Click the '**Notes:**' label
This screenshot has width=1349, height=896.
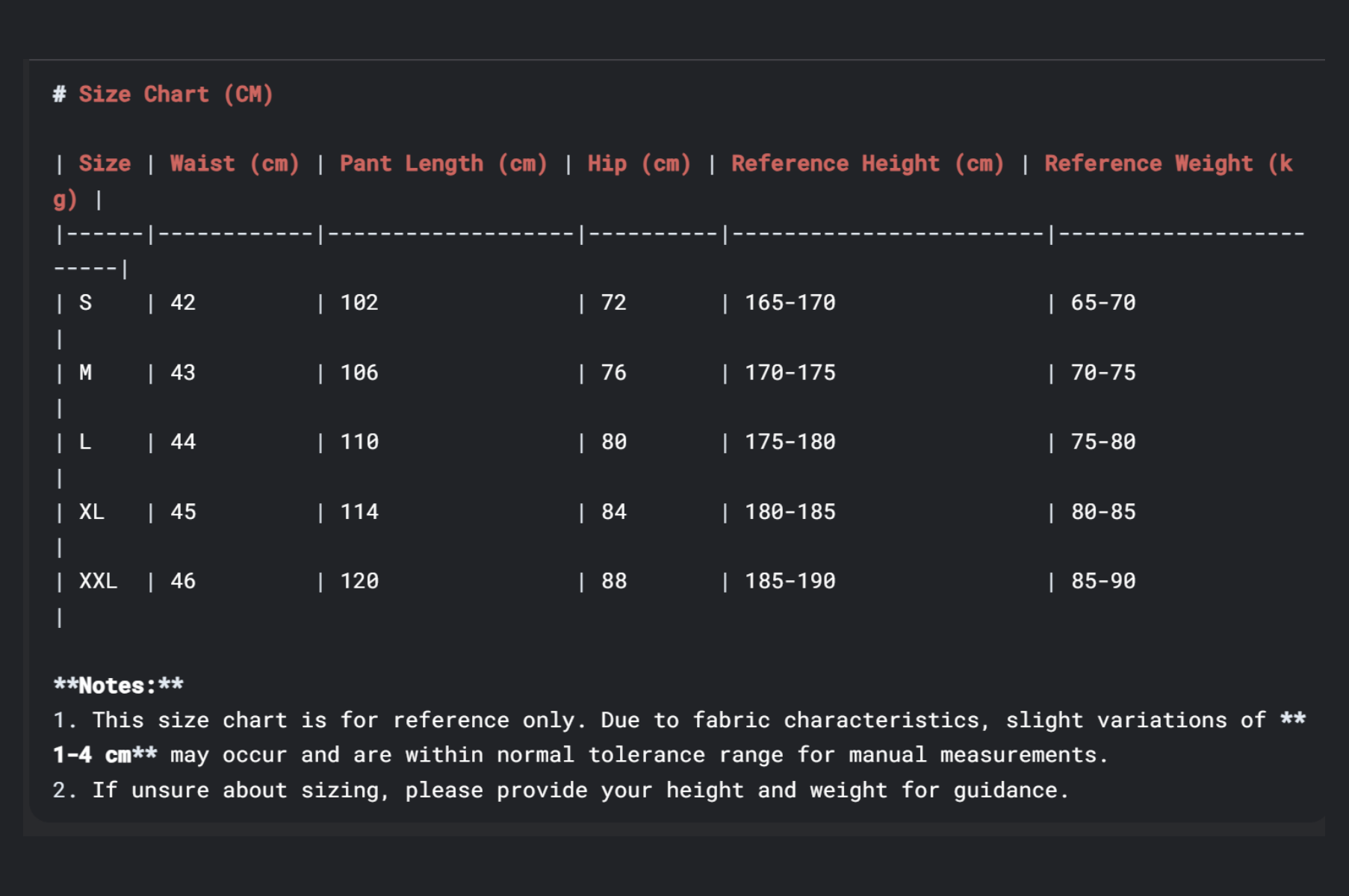[118, 685]
